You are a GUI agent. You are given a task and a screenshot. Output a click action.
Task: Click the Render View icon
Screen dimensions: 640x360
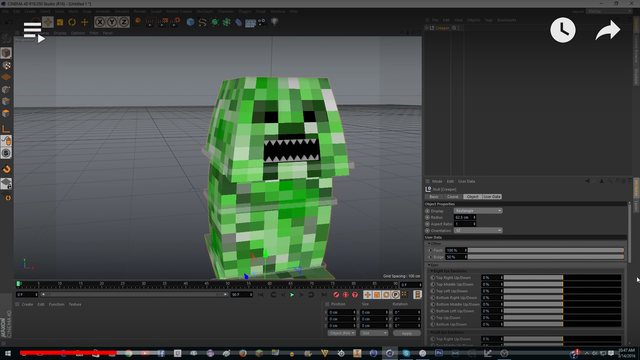coord(150,22)
